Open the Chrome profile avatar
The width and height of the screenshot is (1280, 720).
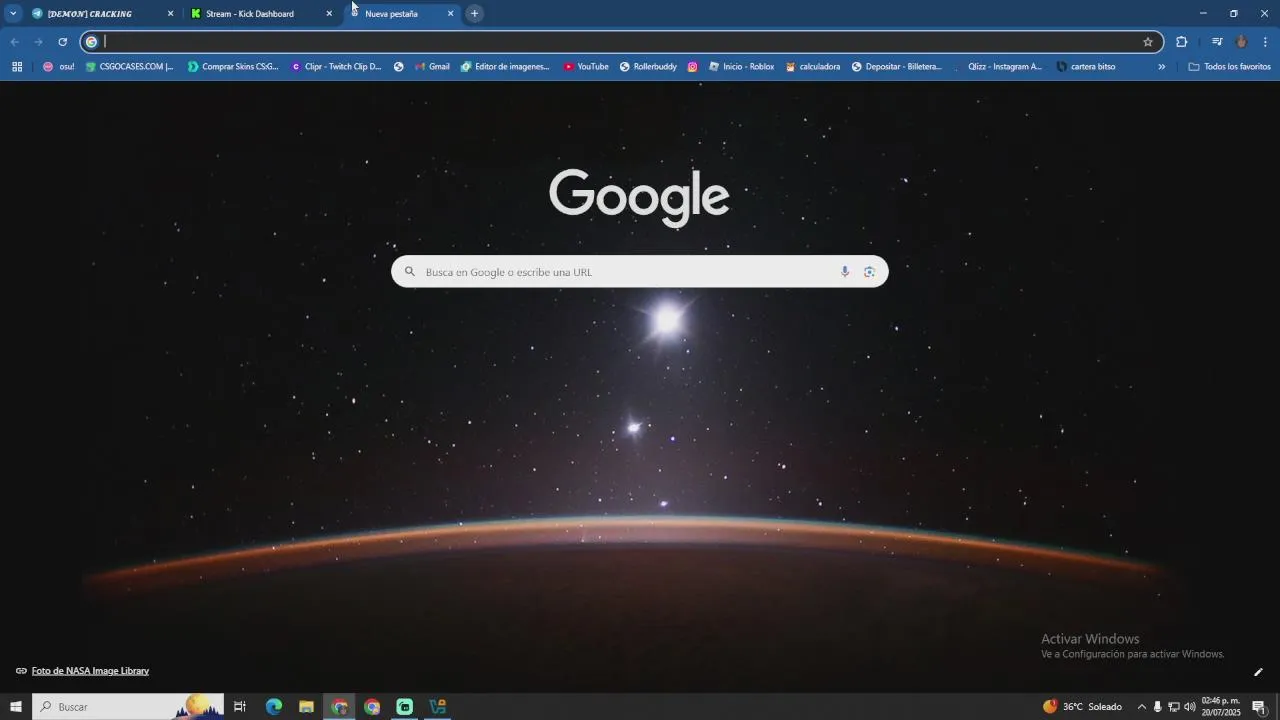tap(1242, 42)
